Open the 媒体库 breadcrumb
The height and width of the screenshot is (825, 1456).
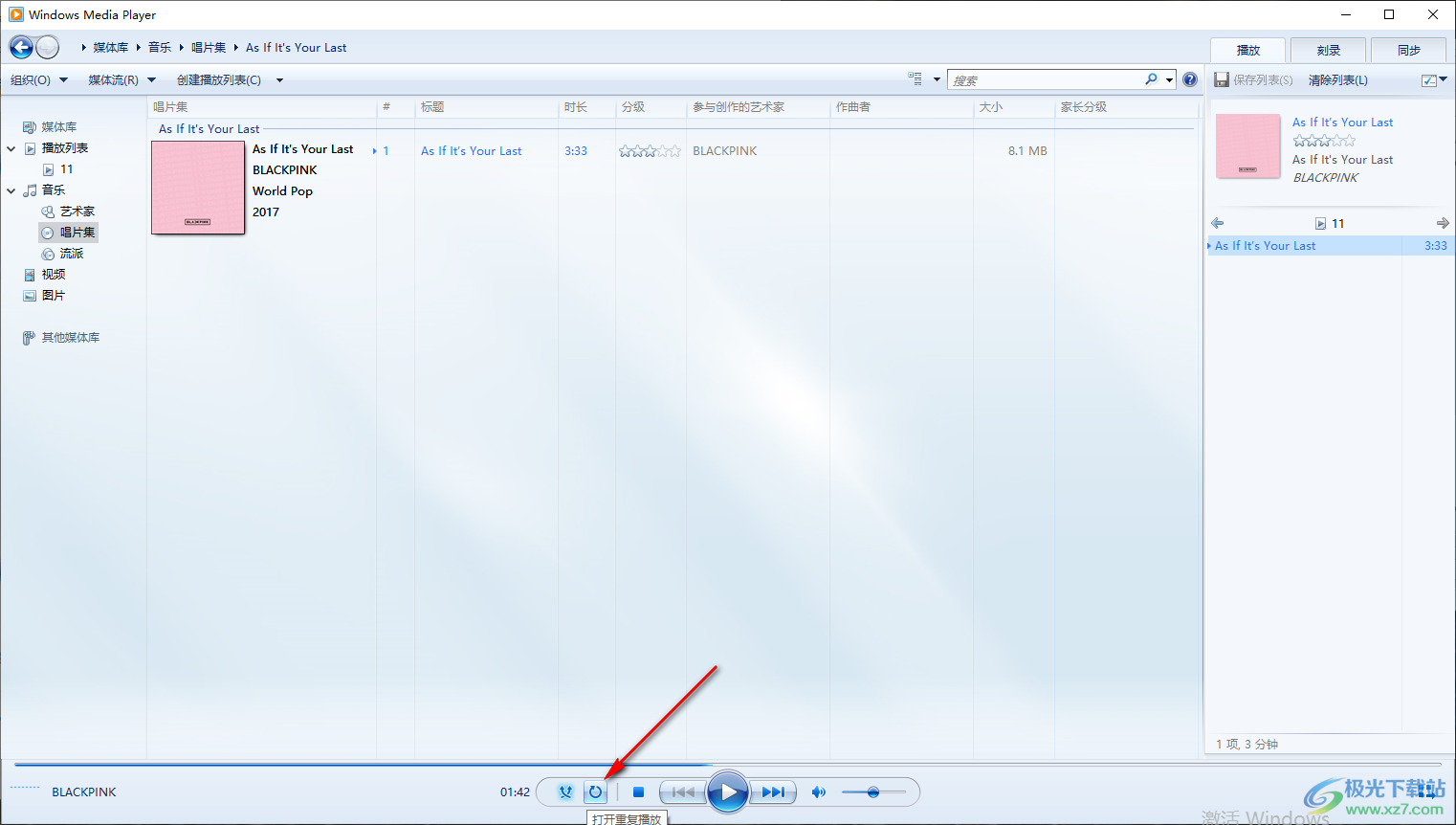coord(110,48)
